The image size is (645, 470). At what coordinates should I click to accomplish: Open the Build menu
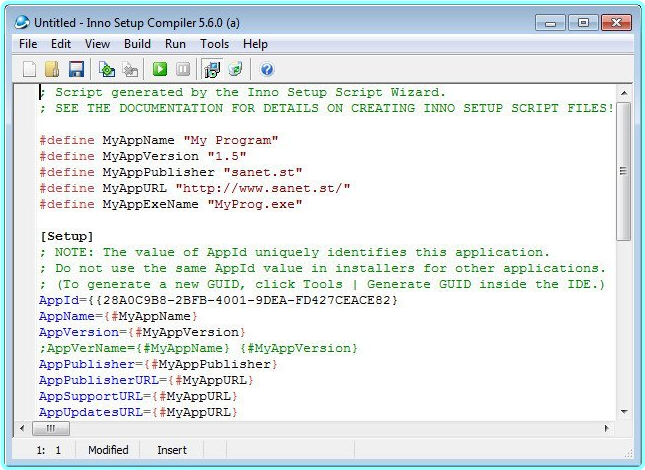coord(137,44)
